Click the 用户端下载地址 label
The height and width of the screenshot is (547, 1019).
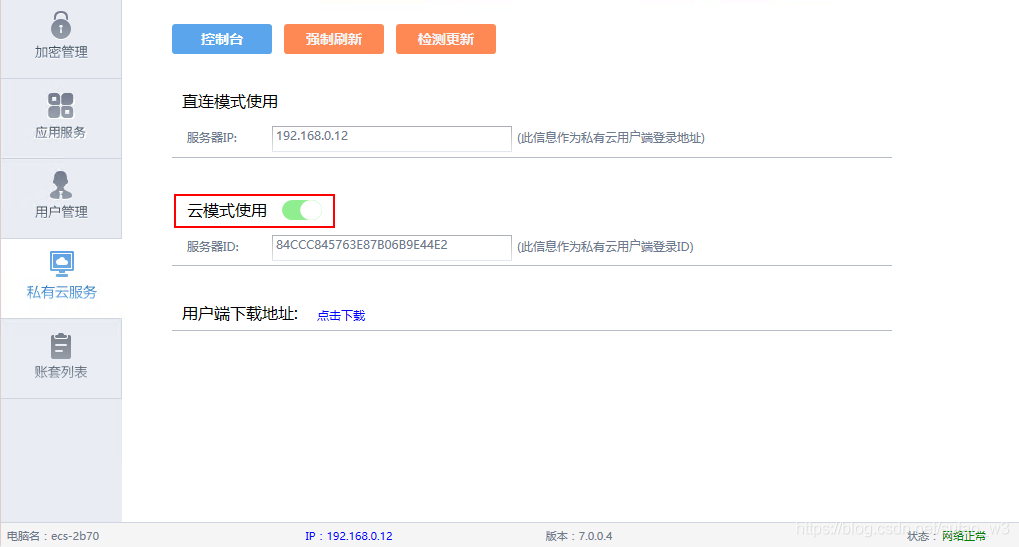click(240, 314)
